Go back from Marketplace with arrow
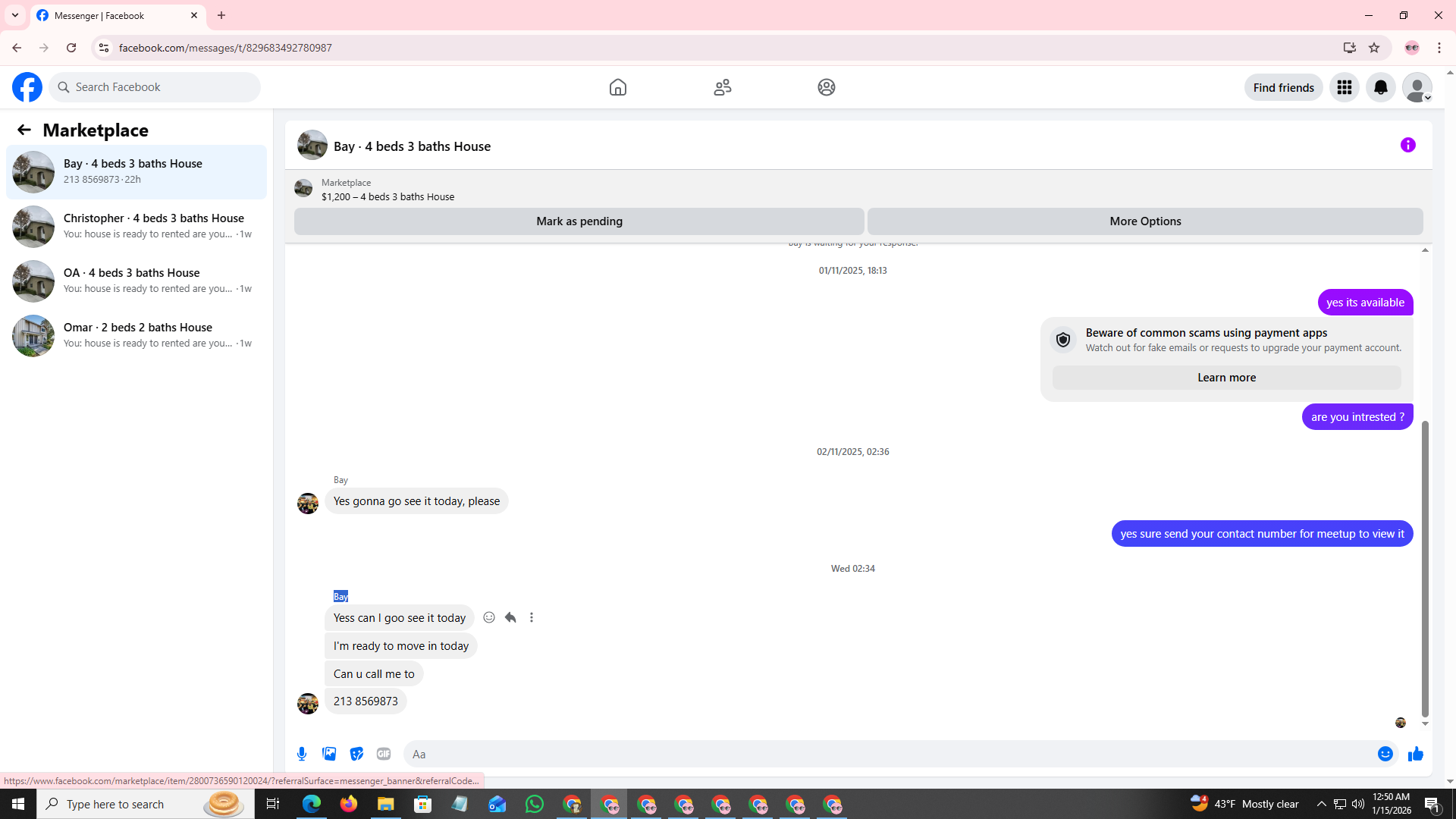This screenshot has height=819, width=1456. click(24, 130)
